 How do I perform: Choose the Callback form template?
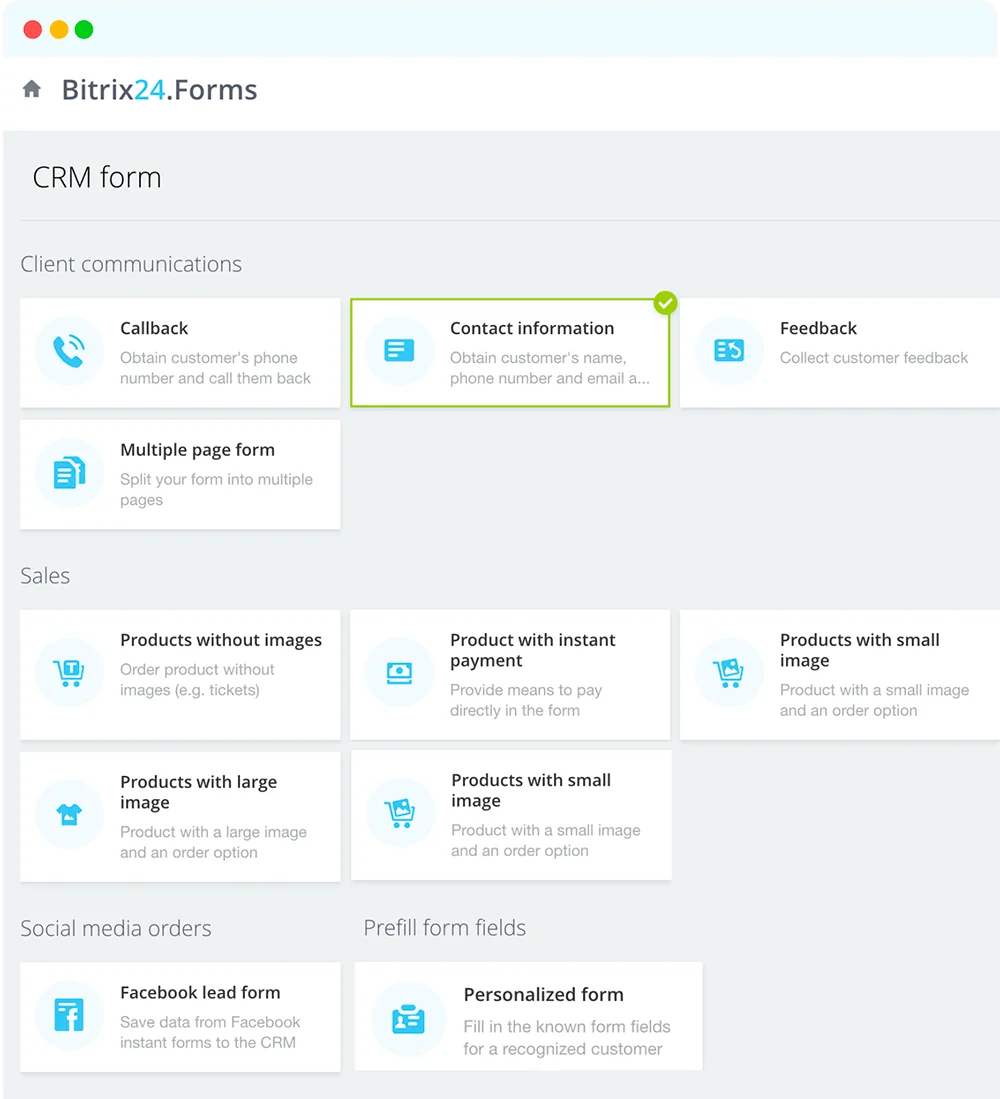180,352
